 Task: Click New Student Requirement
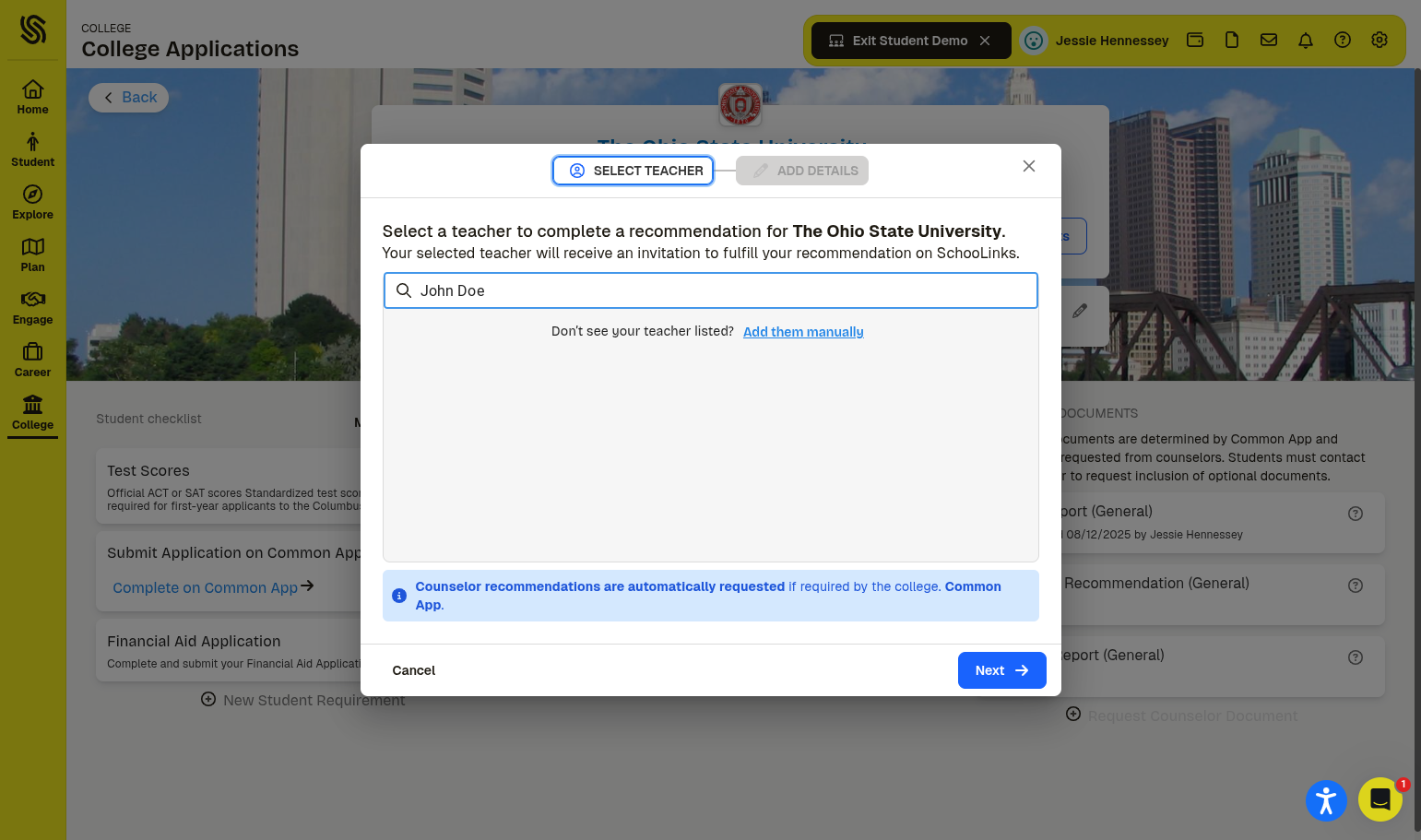(303, 700)
